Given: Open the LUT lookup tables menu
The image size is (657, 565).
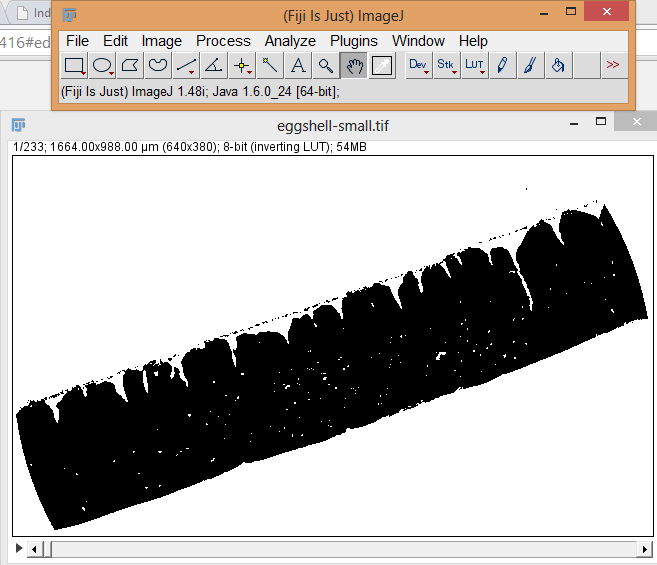Looking at the screenshot, I should pos(475,65).
